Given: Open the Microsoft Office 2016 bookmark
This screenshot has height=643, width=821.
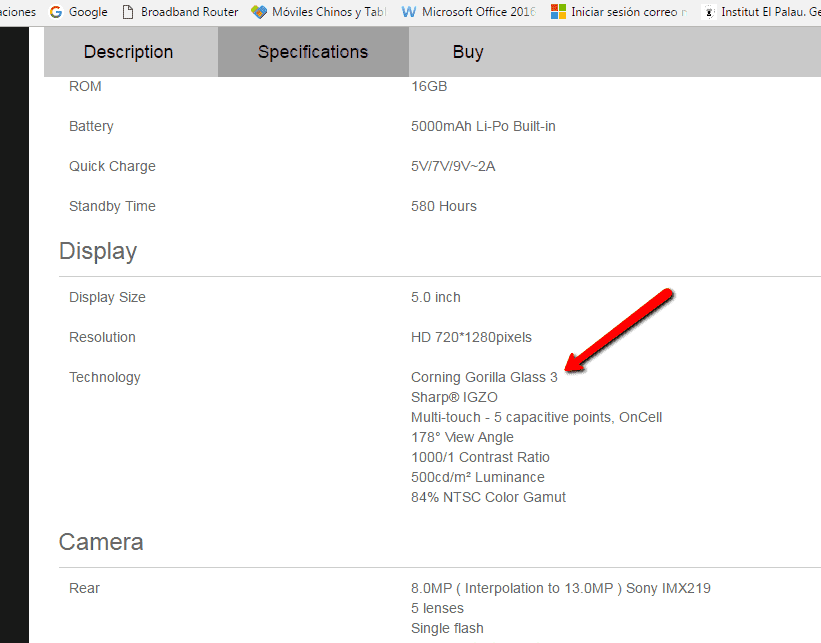Looking at the screenshot, I should coord(469,12).
